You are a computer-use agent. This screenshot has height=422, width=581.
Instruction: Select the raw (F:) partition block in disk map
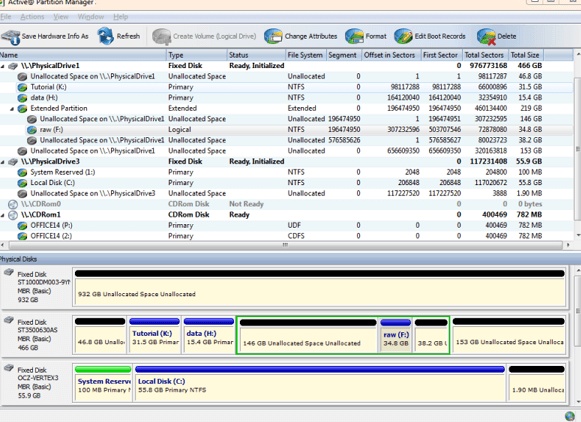[x=395, y=335]
